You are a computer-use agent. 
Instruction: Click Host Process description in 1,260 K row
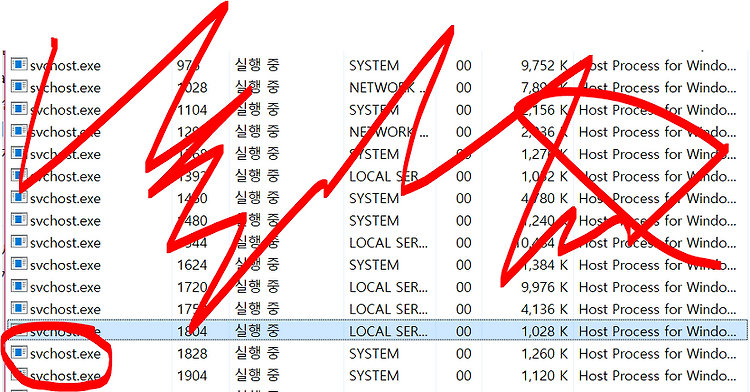(x=657, y=354)
